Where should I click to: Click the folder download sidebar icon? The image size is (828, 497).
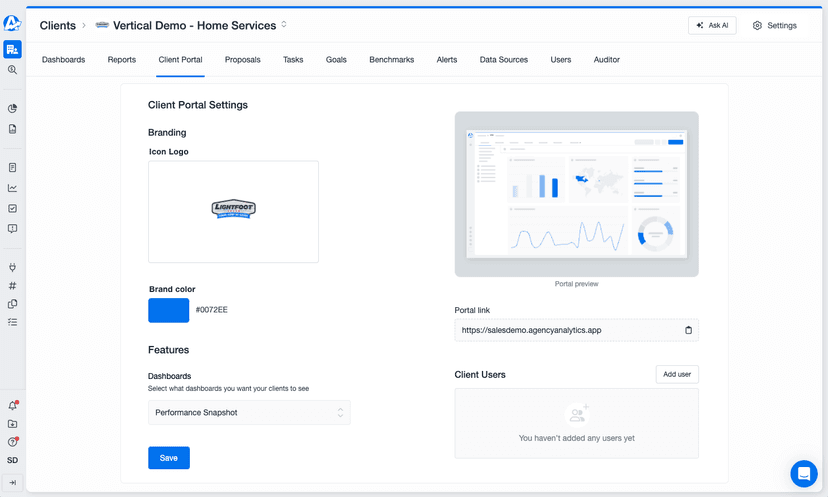point(12,424)
